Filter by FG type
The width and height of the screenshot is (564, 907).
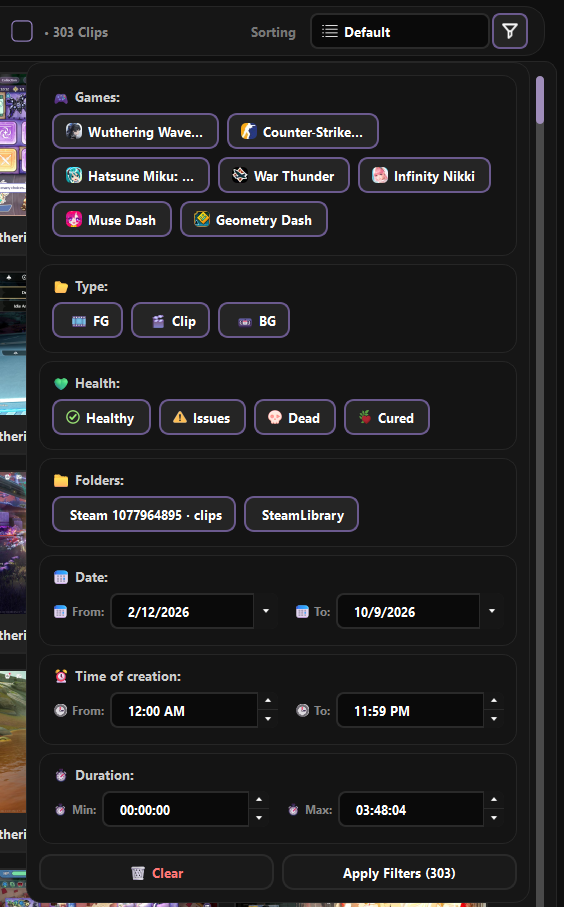87,320
